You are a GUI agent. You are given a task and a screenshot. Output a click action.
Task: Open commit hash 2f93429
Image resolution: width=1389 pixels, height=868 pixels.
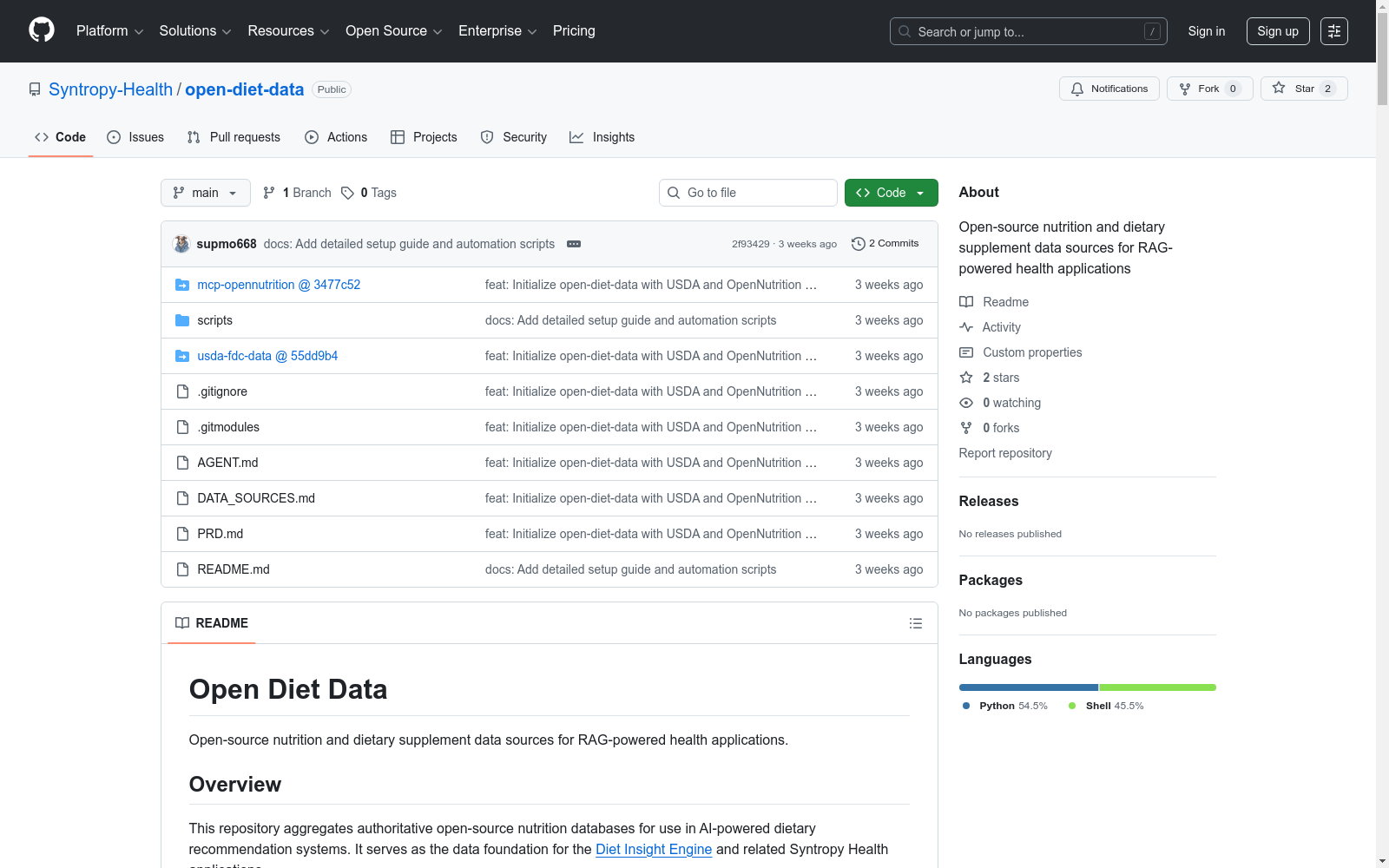point(750,244)
